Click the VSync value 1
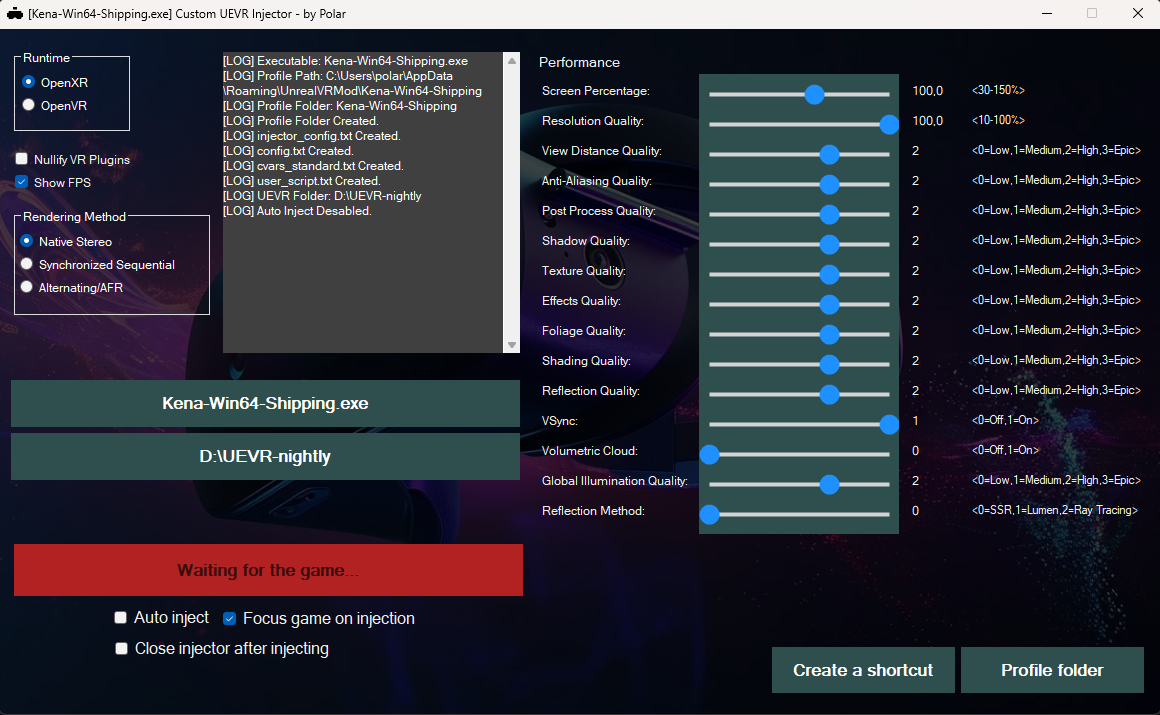Image resolution: width=1160 pixels, height=715 pixels. click(915, 420)
